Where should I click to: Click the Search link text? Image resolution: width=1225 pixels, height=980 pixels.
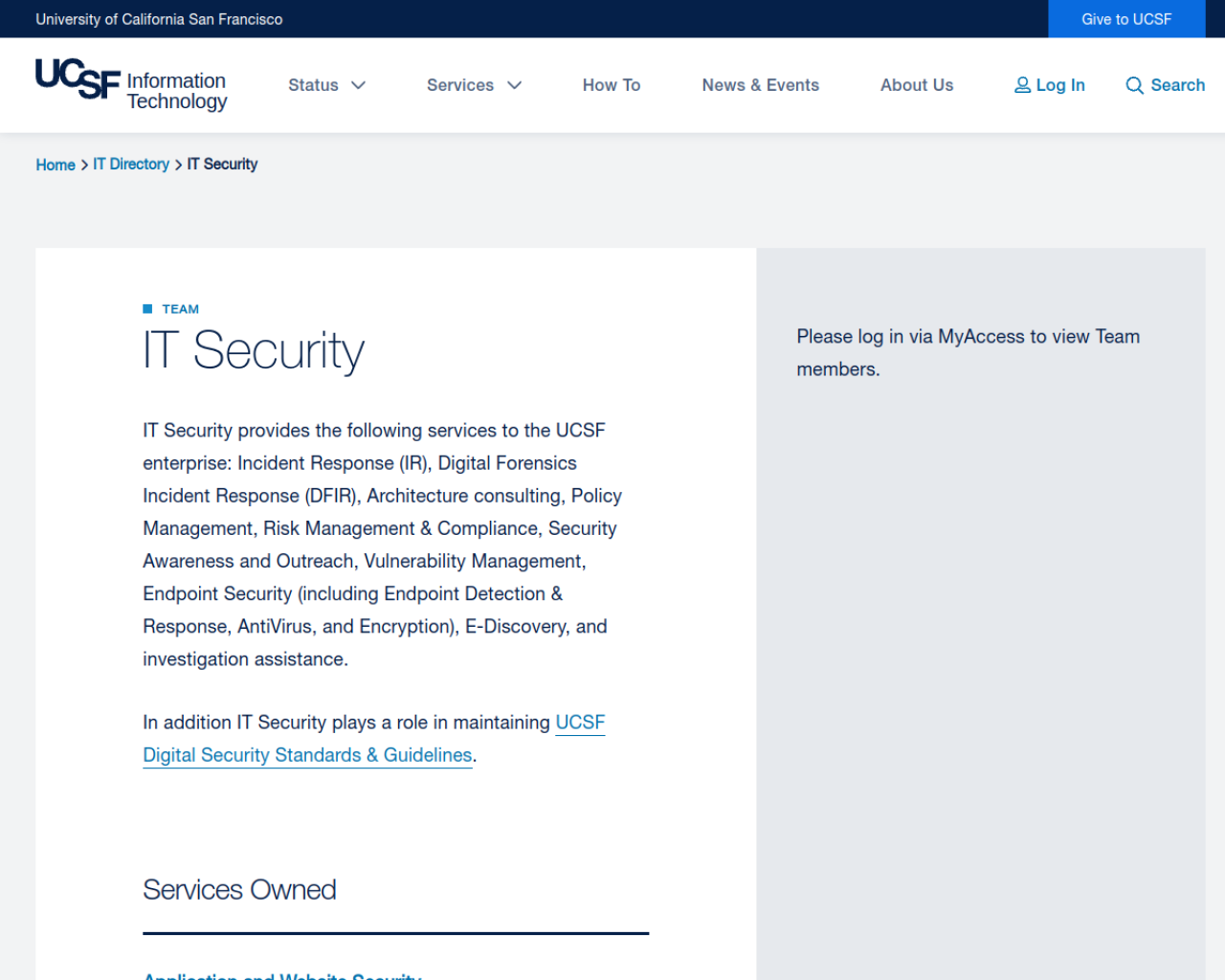click(1178, 85)
